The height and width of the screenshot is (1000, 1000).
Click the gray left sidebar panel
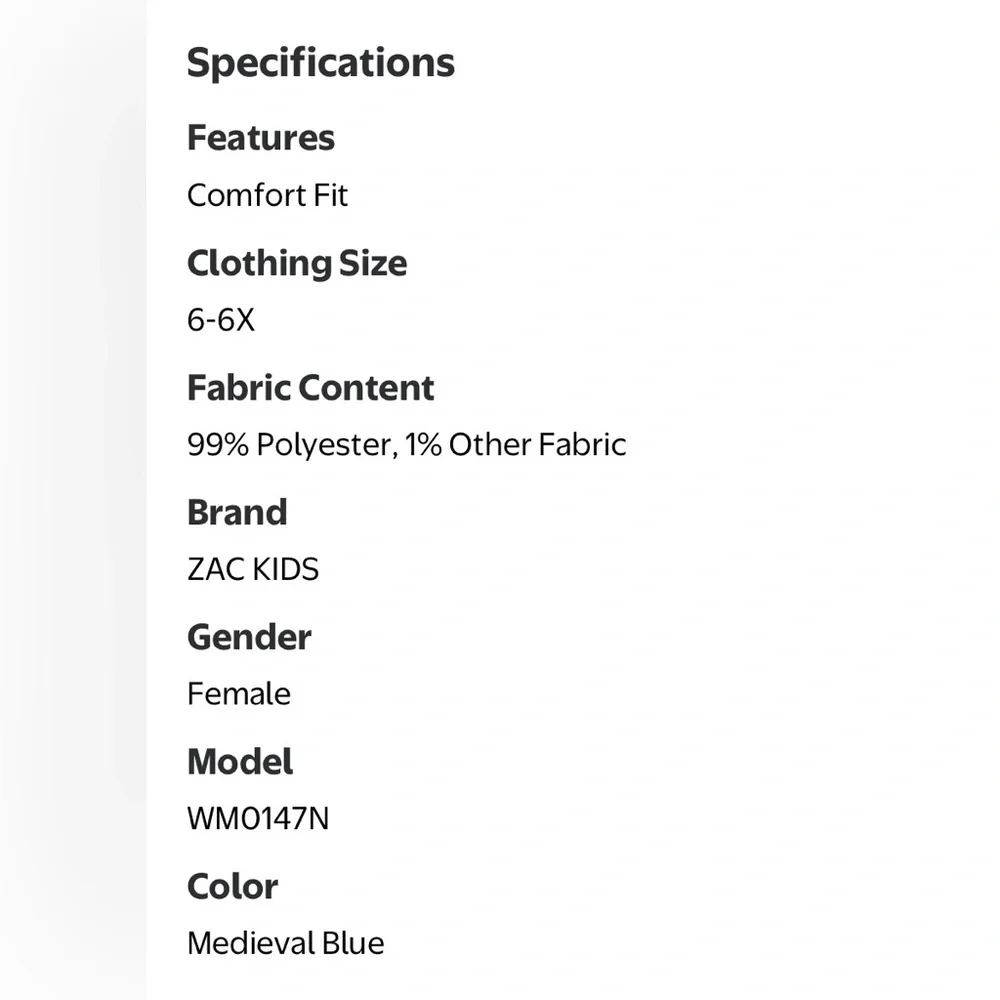pos(73,500)
